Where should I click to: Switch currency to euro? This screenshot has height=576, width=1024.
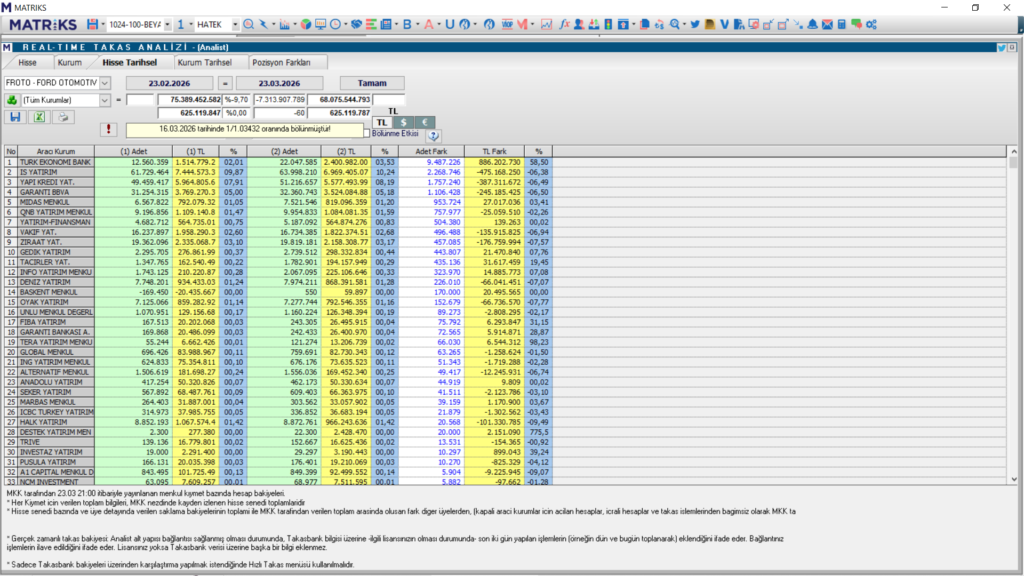pos(424,122)
